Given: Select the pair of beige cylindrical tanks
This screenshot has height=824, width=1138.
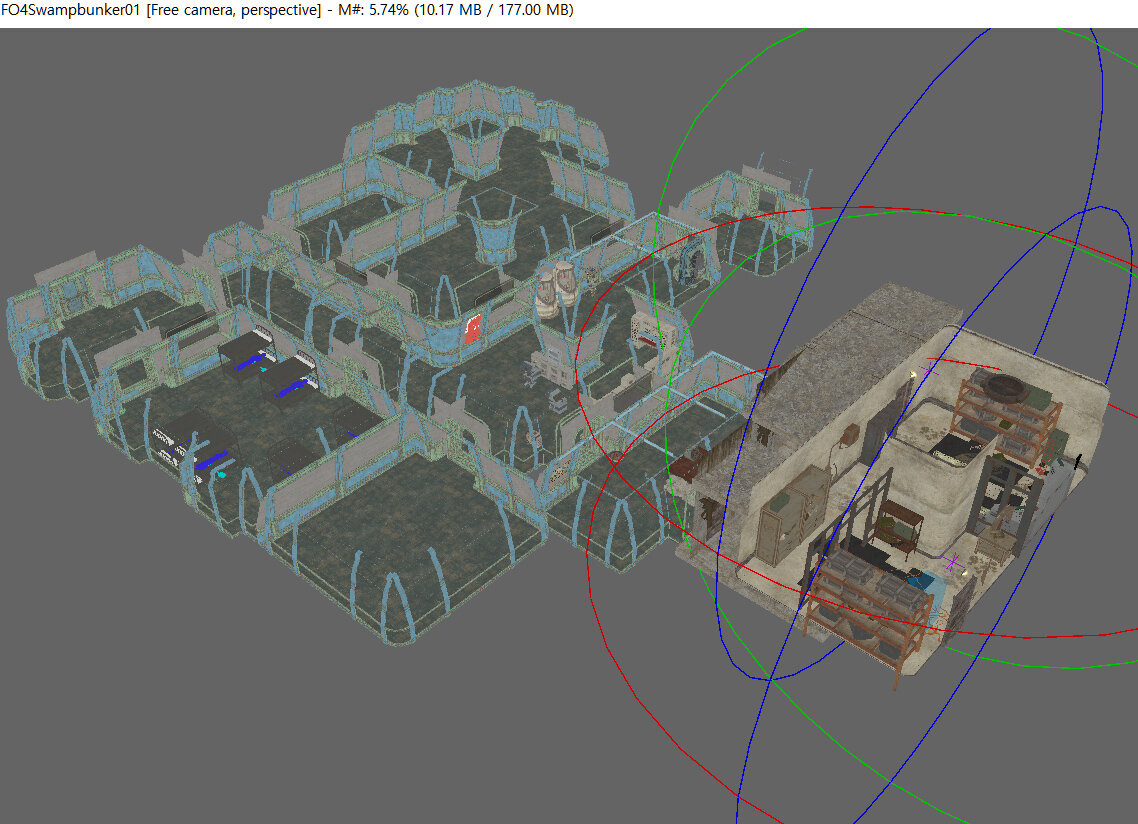Looking at the screenshot, I should coord(557,290).
